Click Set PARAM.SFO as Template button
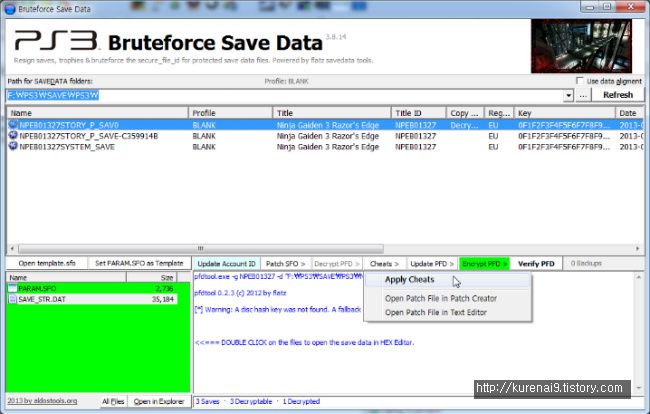This screenshot has width=650, height=414. [x=139, y=263]
